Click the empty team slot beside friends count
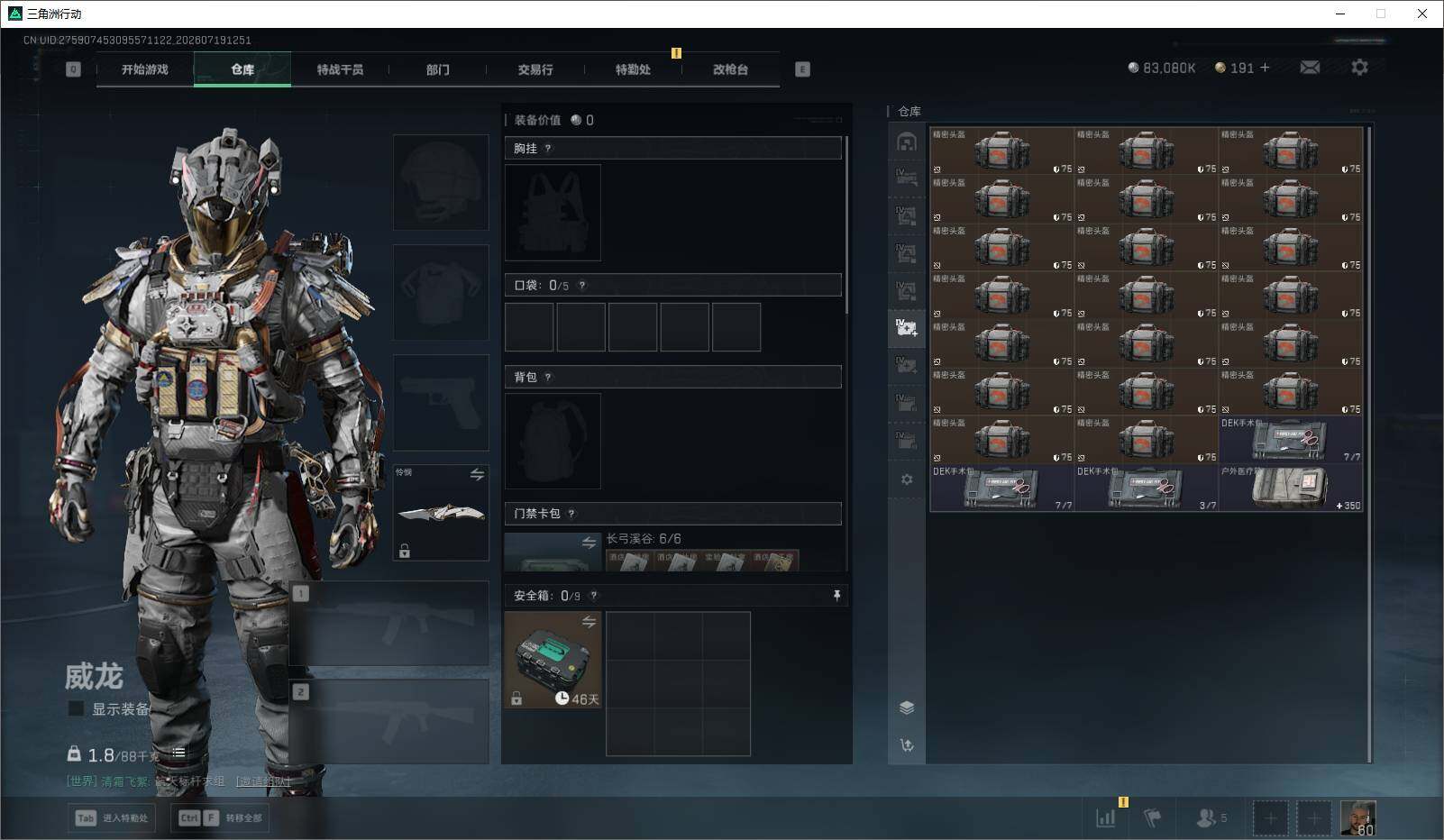The width and height of the screenshot is (1444, 840). (1270, 818)
